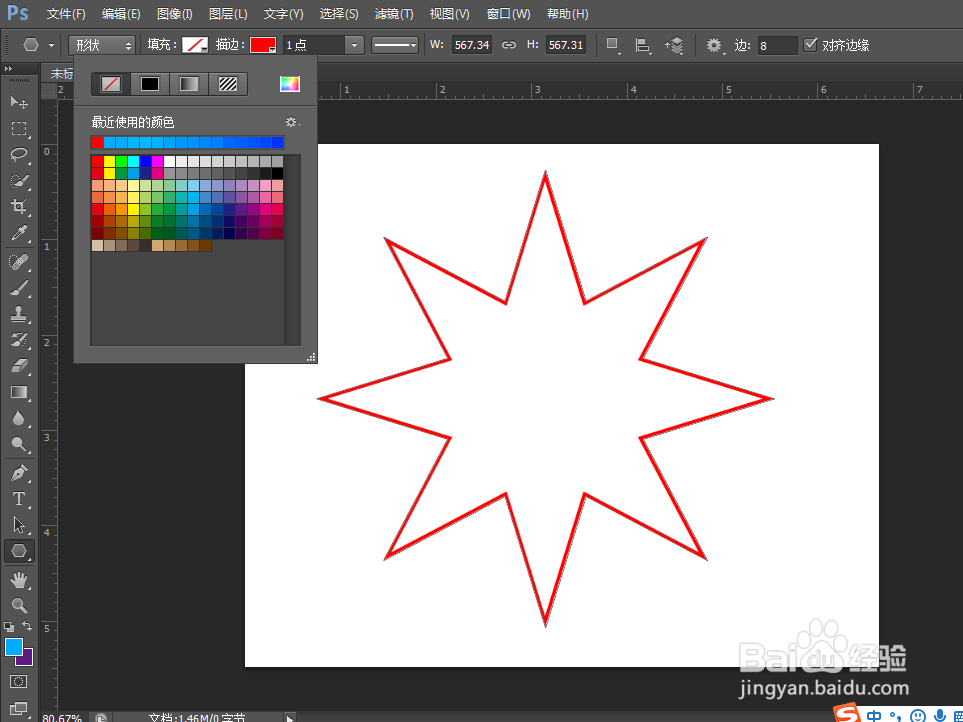Image resolution: width=963 pixels, height=722 pixels.
Task: Open the Image menu
Action: tap(174, 14)
